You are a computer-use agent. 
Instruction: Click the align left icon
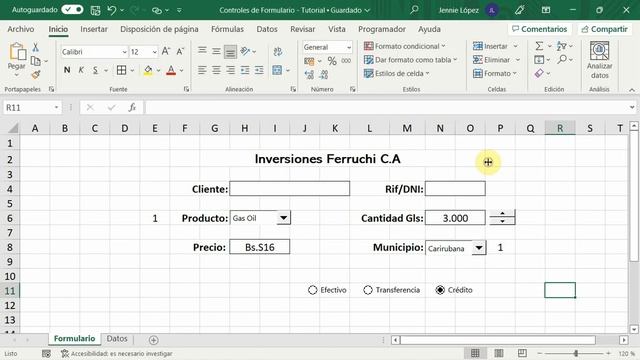(x=202, y=70)
